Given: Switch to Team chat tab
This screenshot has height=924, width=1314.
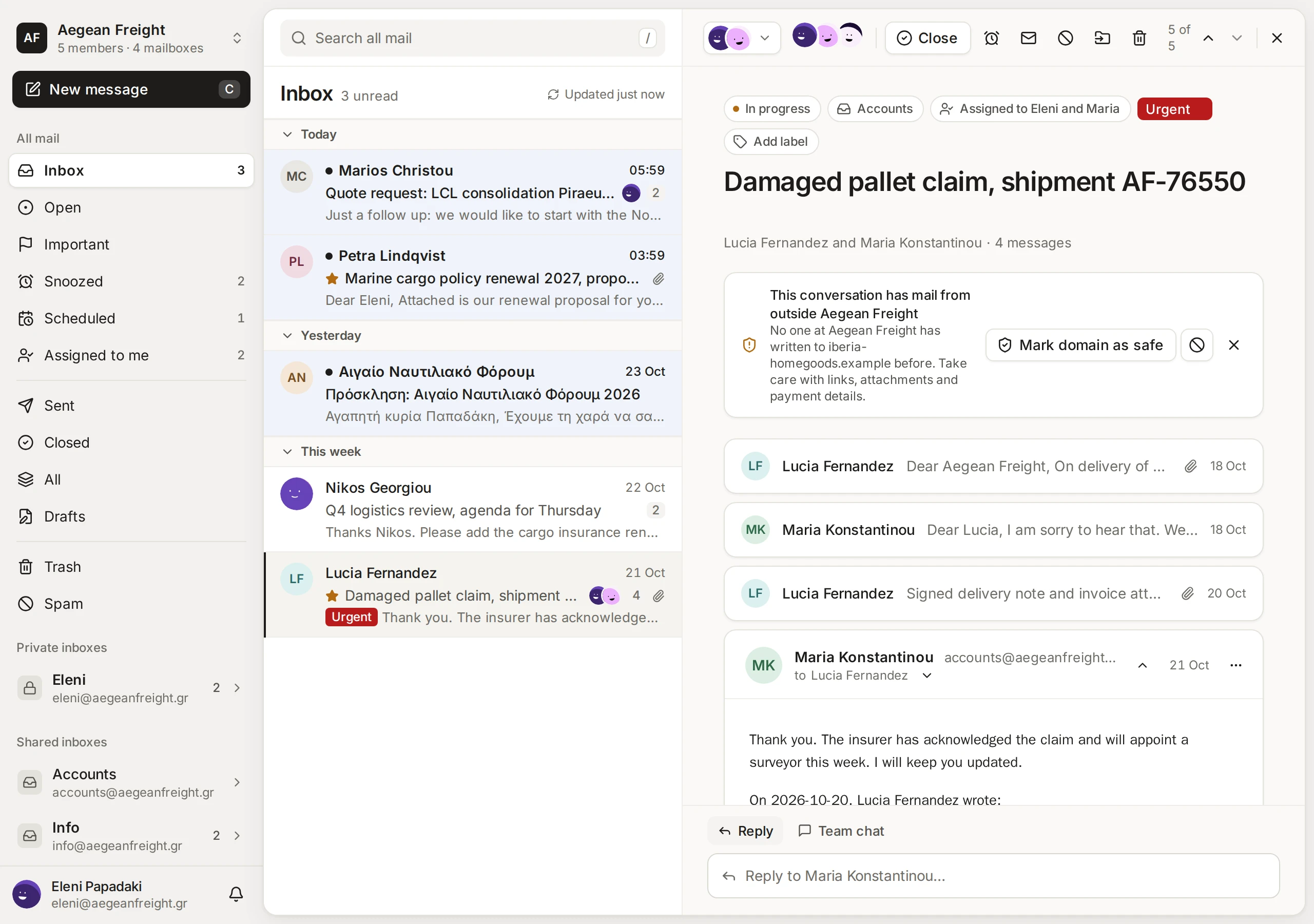Looking at the screenshot, I should [841, 831].
